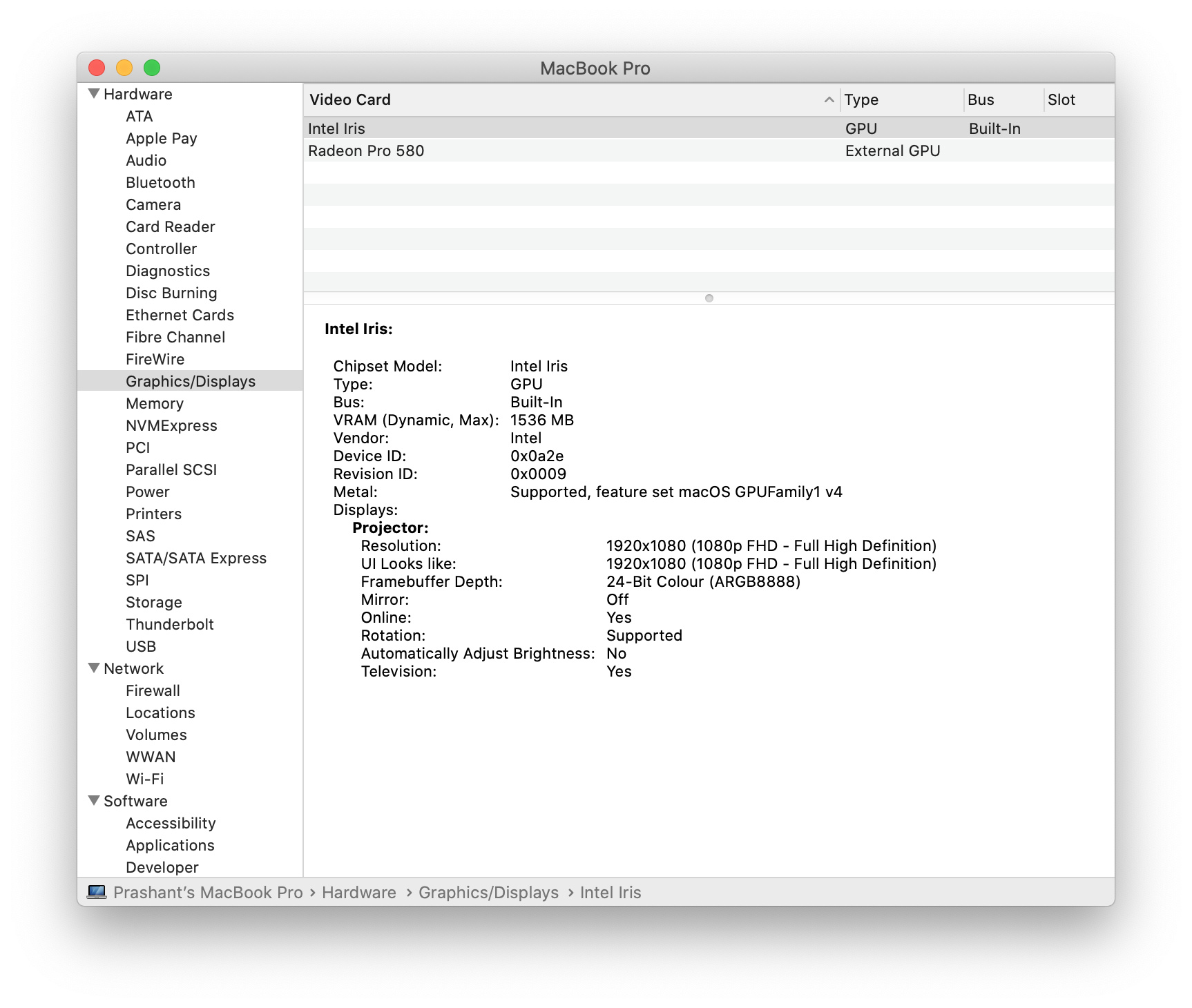The width and height of the screenshot is (1192, 1008).
Task: Select NVMExpress in the sidebar
Action: tap(171, 425)
